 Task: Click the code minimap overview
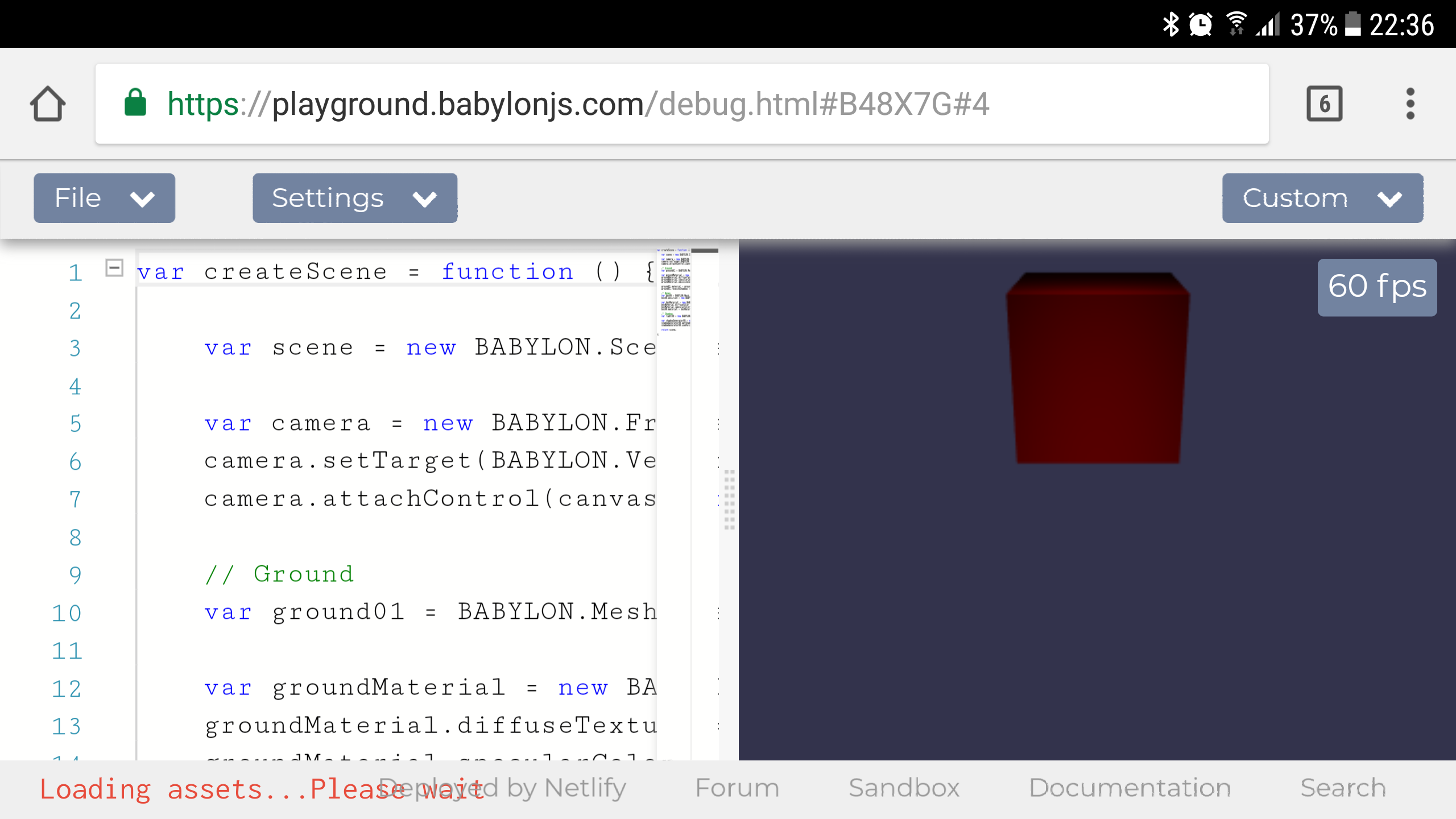pos(675,290)
